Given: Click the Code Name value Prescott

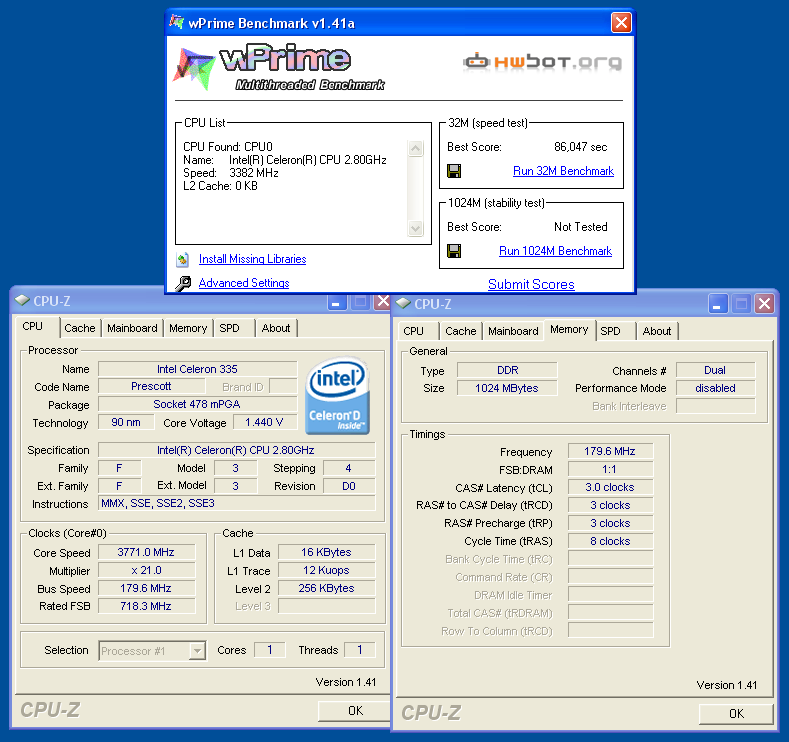Looking at the screenshot, I should point(151,386).
